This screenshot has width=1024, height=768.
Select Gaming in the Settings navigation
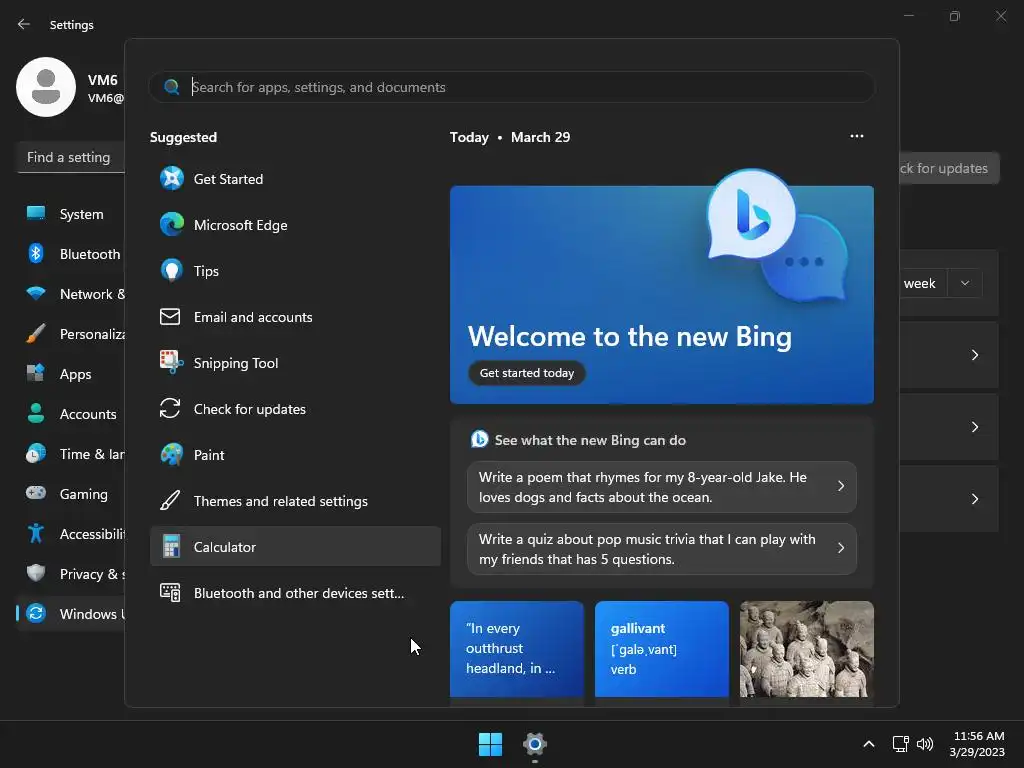coord(71,494)
